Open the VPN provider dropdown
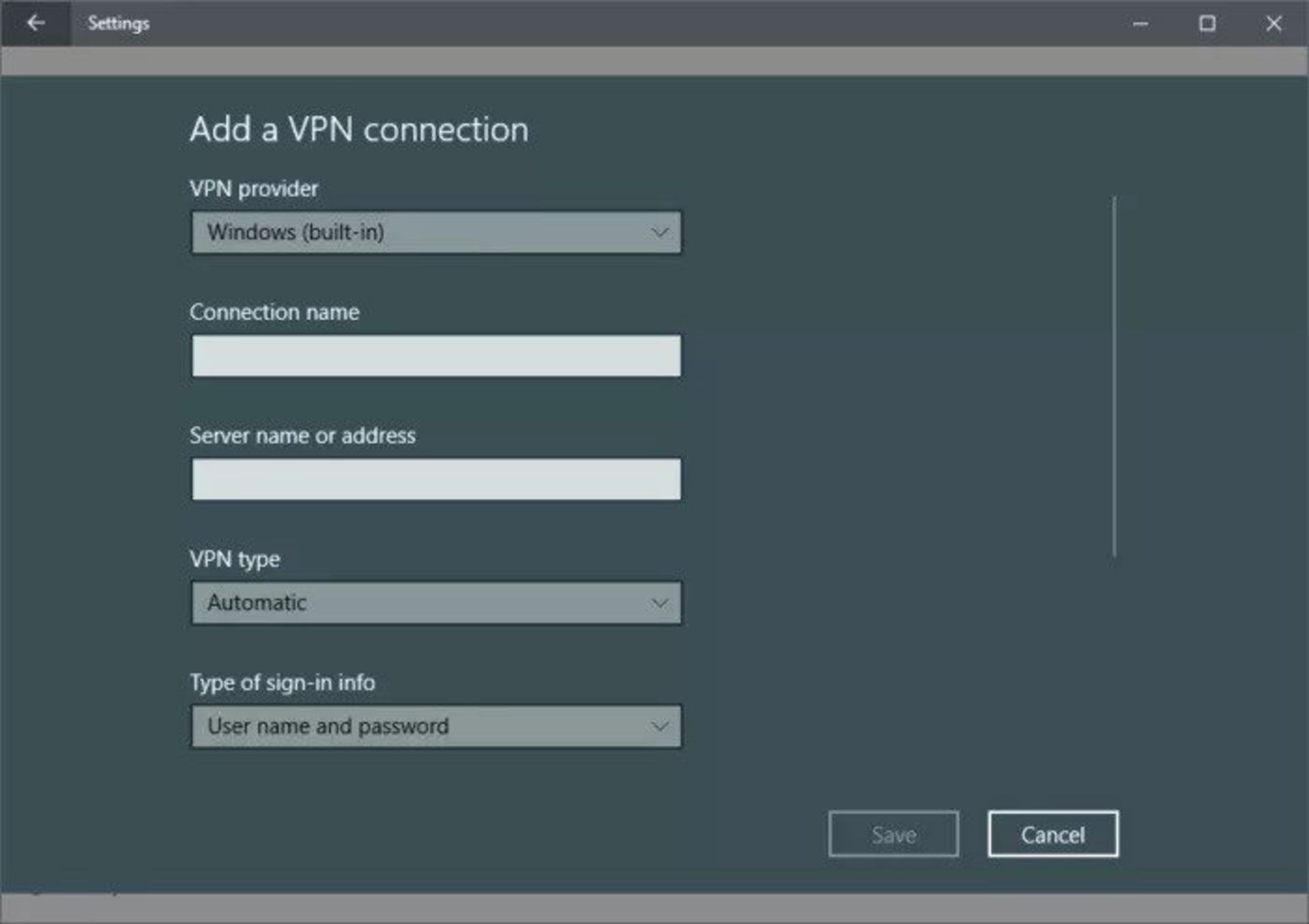The height and width of the screenshot is (924, 1309). point(435,233)
